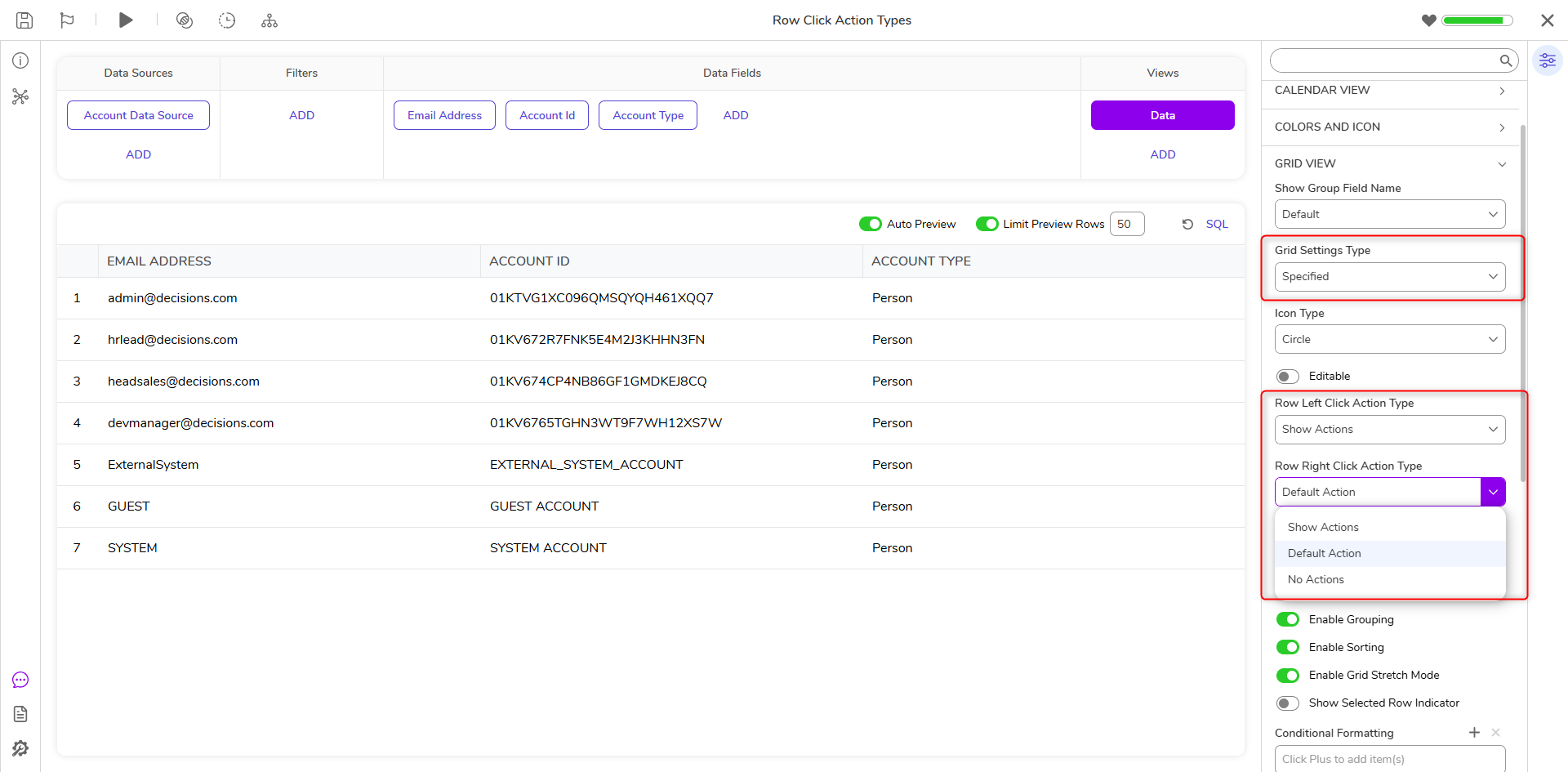1568x772 pixels.
Task: Open the info icon in left sidebar
Action: [x=20, y=60]
